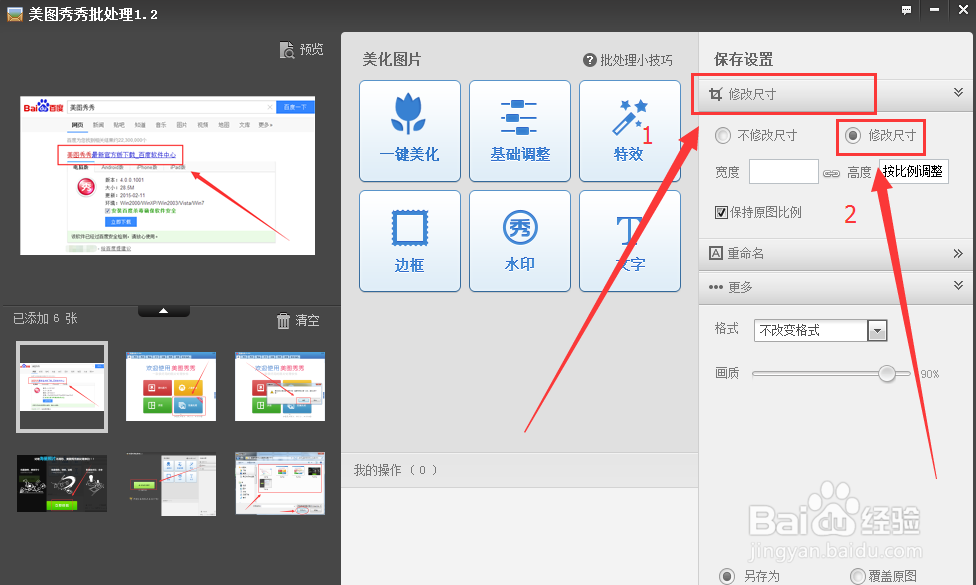The width and height of the screenshot is (976, 585).
Task: Click the 宽度 width input field
Action: point(784,171)
